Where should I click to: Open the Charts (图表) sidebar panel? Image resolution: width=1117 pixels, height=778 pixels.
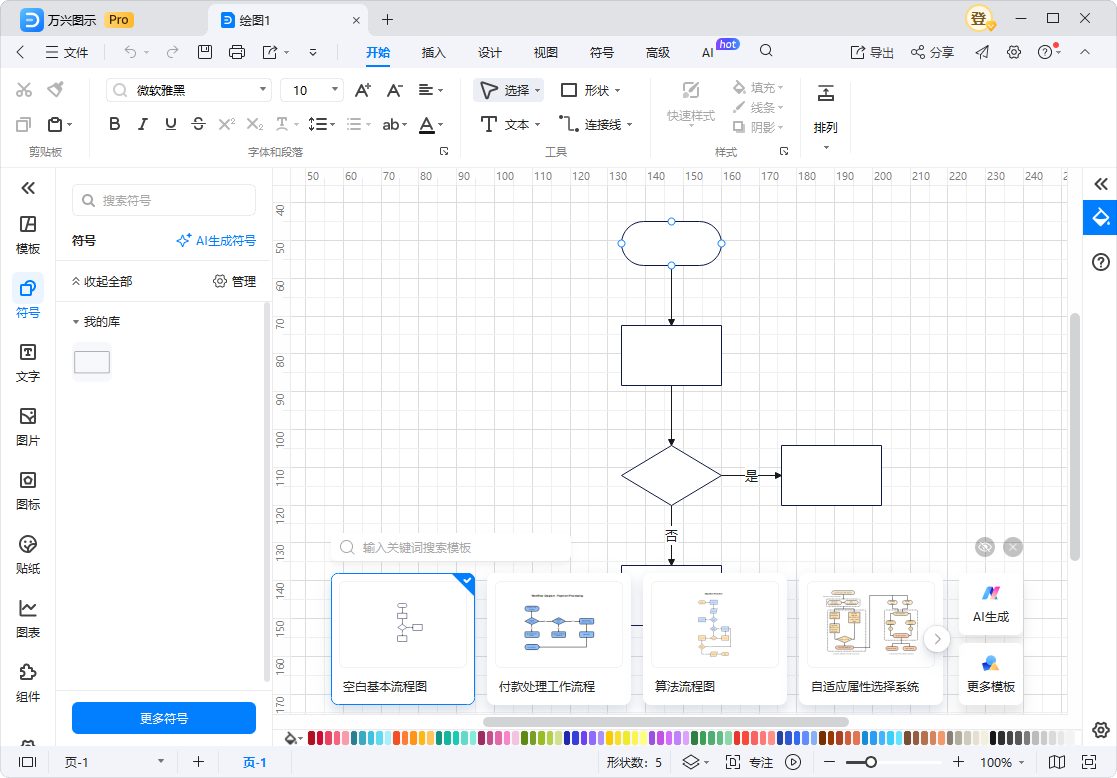[28, 618]
